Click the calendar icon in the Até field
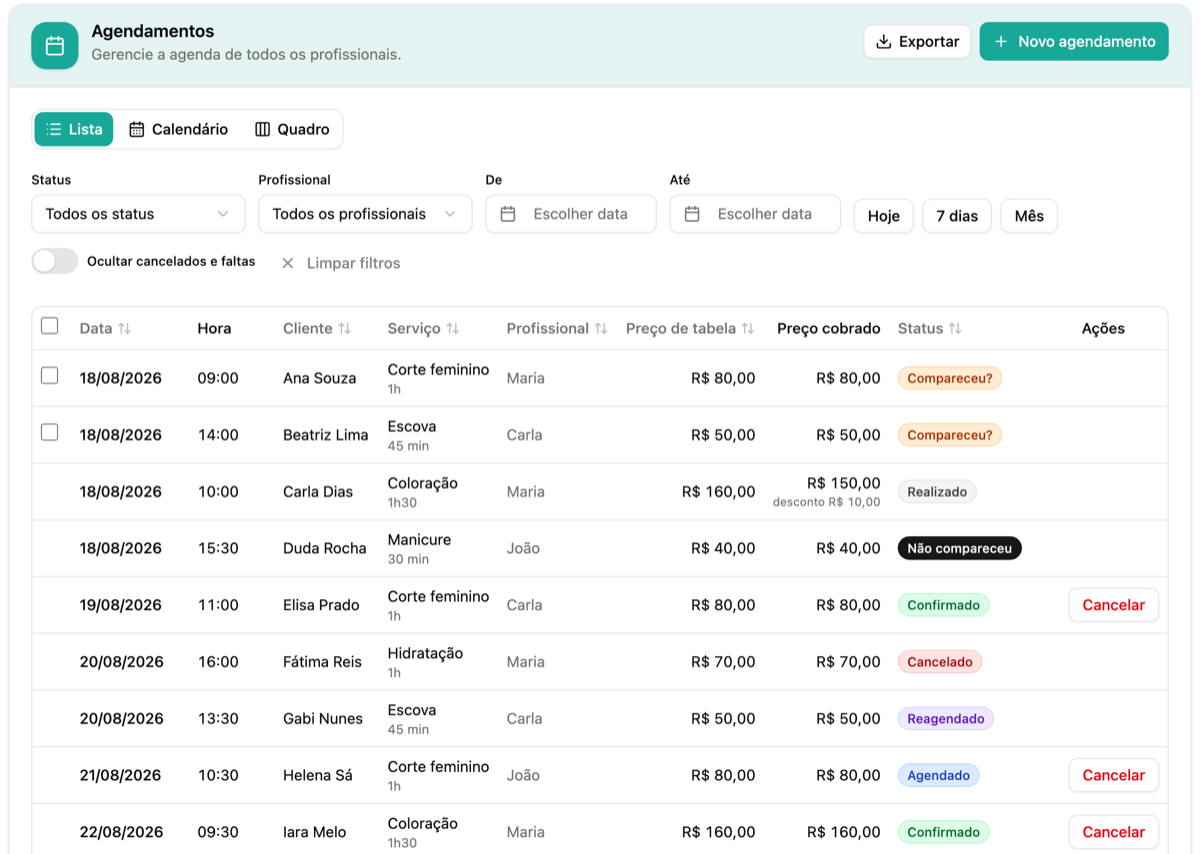1200x854 pixels. (692, 214)
